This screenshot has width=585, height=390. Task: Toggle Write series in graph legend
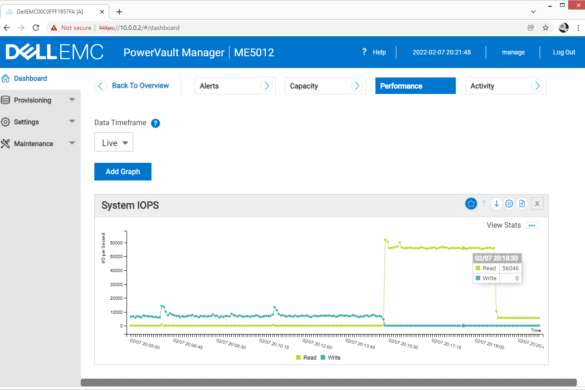331,358
